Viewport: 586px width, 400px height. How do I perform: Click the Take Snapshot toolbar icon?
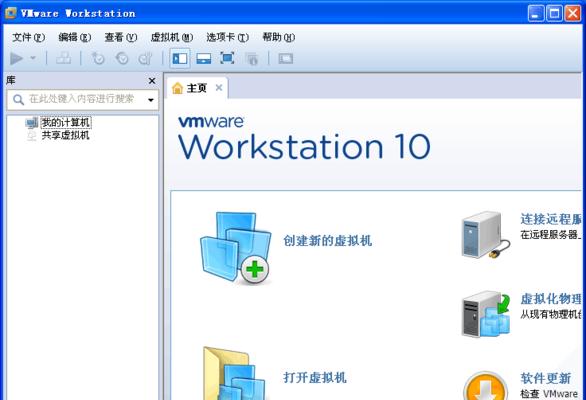[98, 58]
